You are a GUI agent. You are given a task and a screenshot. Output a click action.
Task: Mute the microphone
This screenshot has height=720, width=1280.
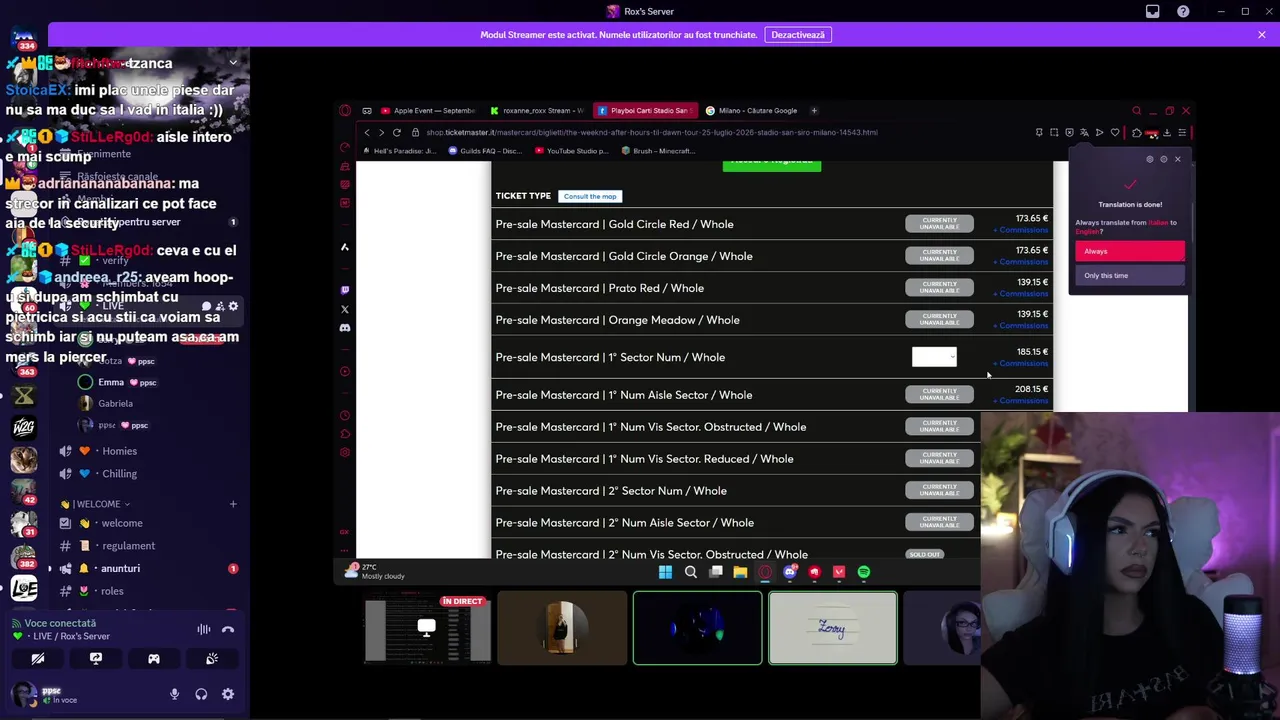[x=174, y=694]
